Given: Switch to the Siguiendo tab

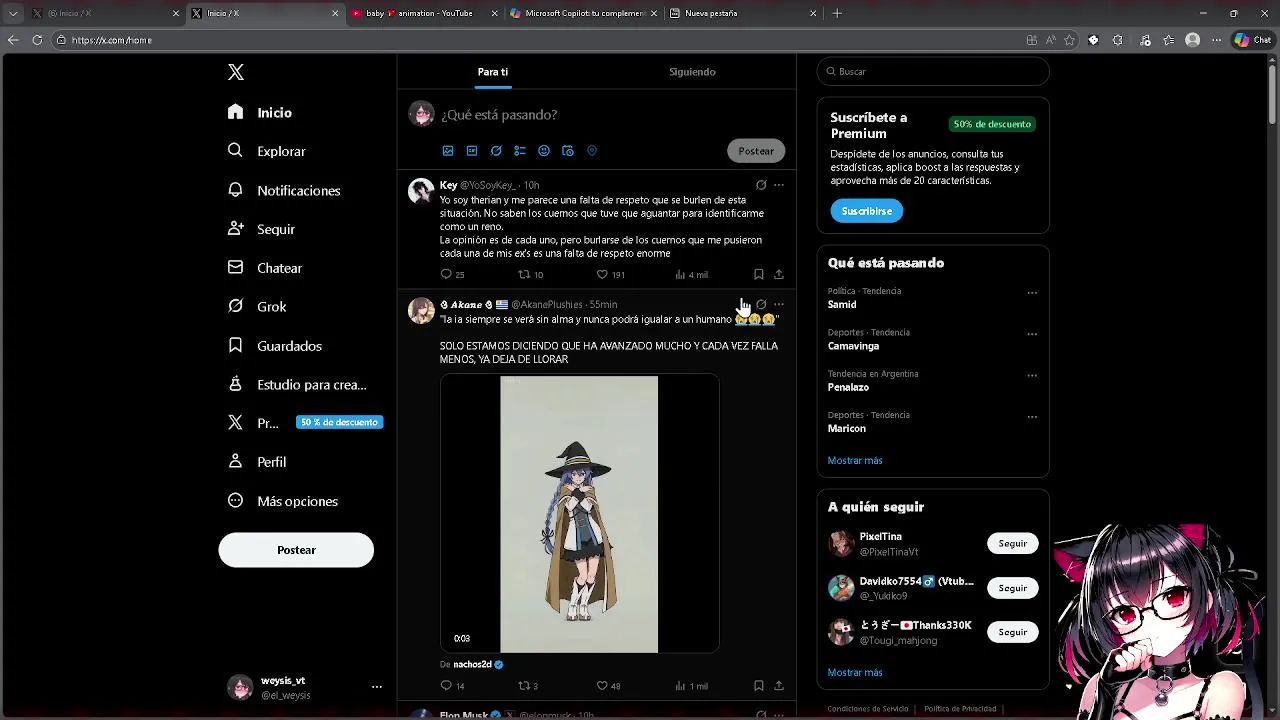Looking at the screenshot, I should click(x=692, y=72).
